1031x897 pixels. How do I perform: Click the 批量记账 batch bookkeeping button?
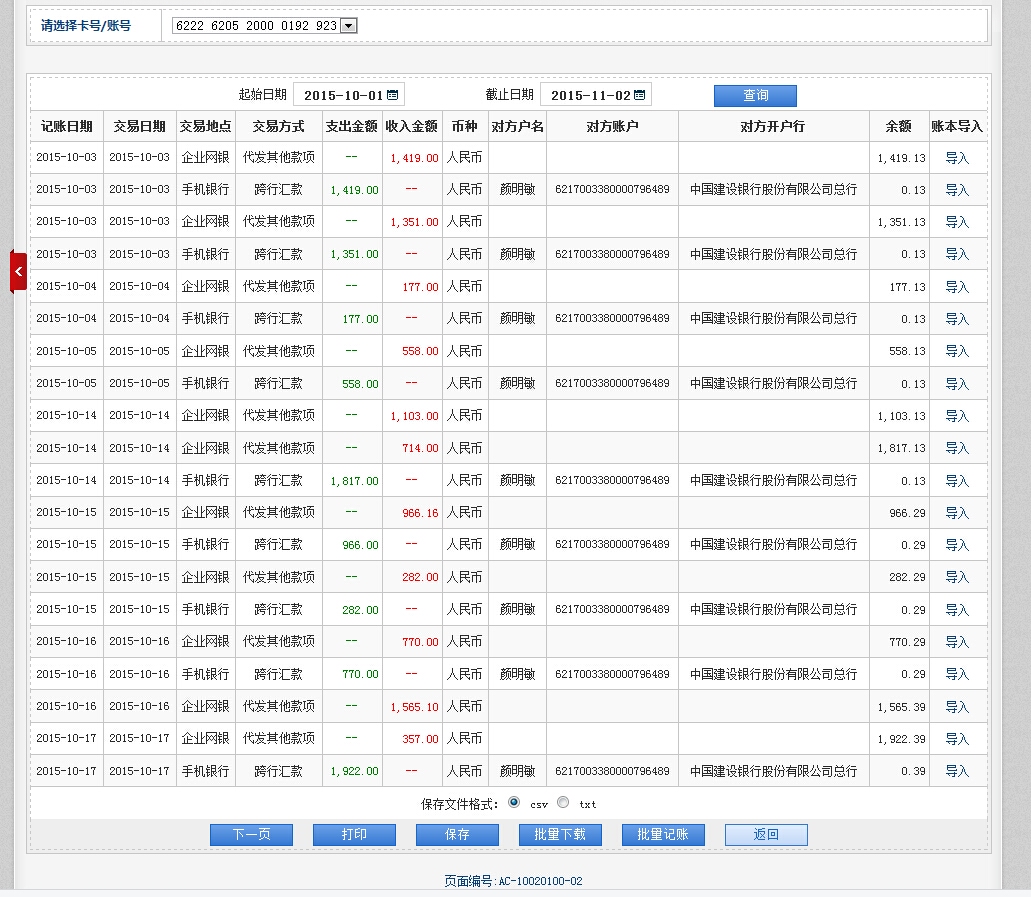663,835
